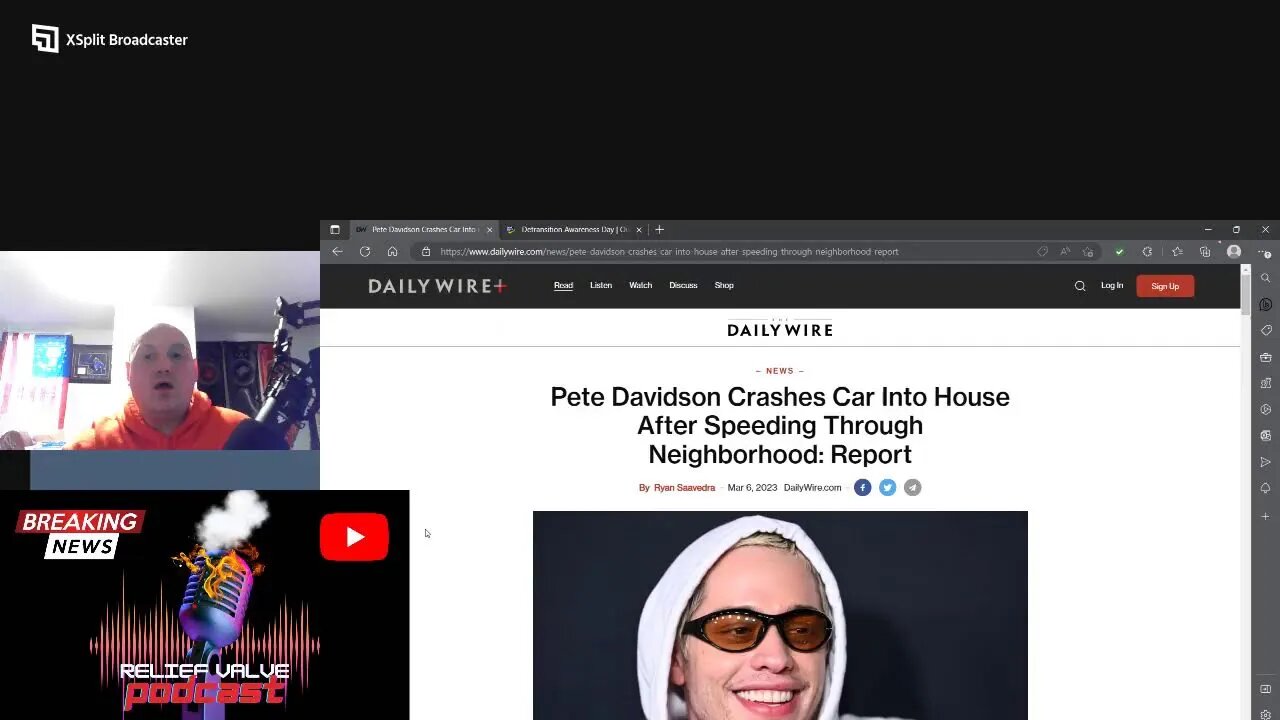
Task: Click the XSplit Broadcaster logo
Action: tap(109, 39)
